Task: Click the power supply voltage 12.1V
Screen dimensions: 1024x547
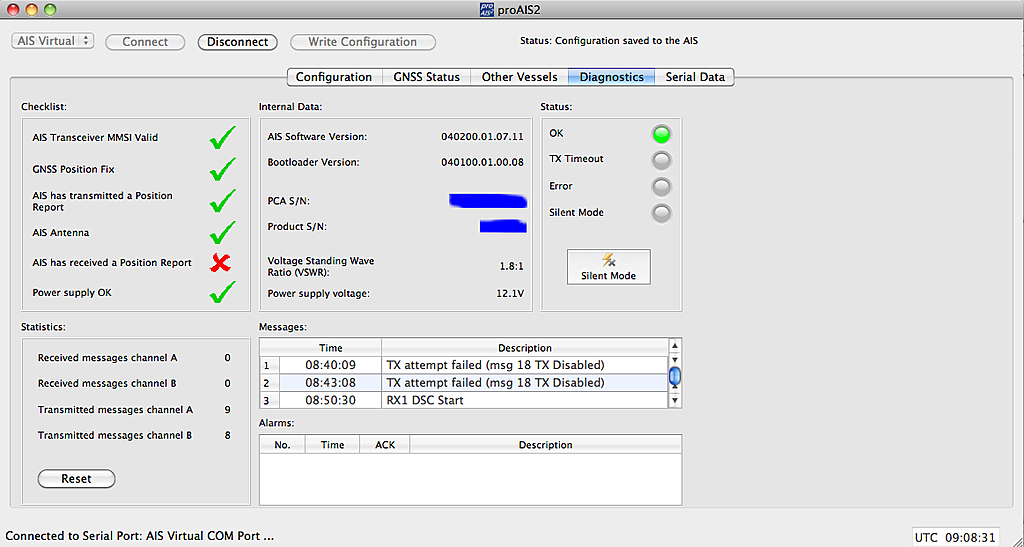Action: [509, 294]
